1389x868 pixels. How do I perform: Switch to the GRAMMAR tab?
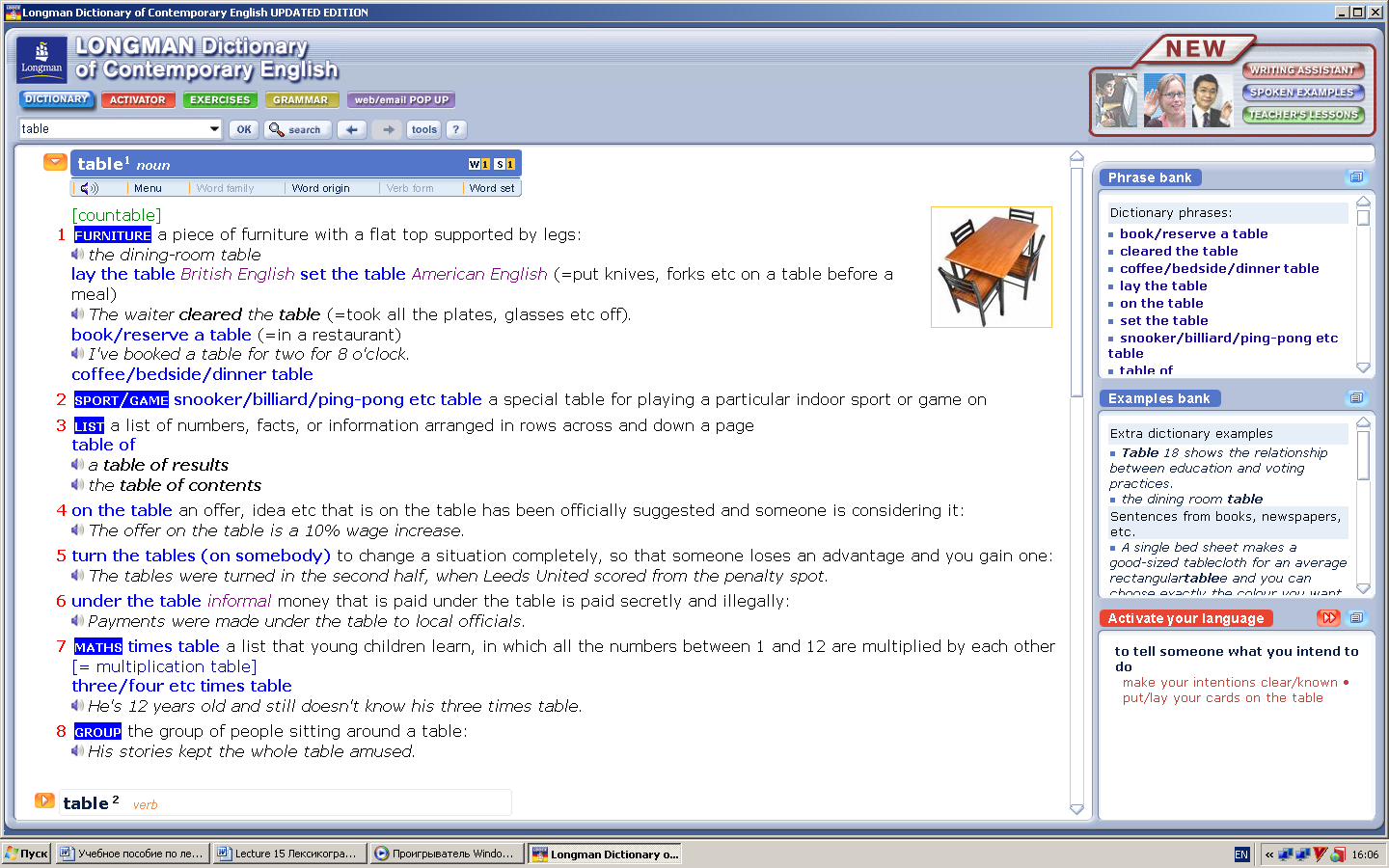coord(301,100)
